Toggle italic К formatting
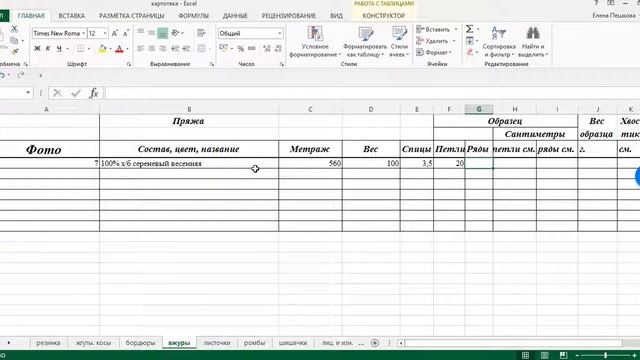The image size is (640, 360). tap(48, 49)
